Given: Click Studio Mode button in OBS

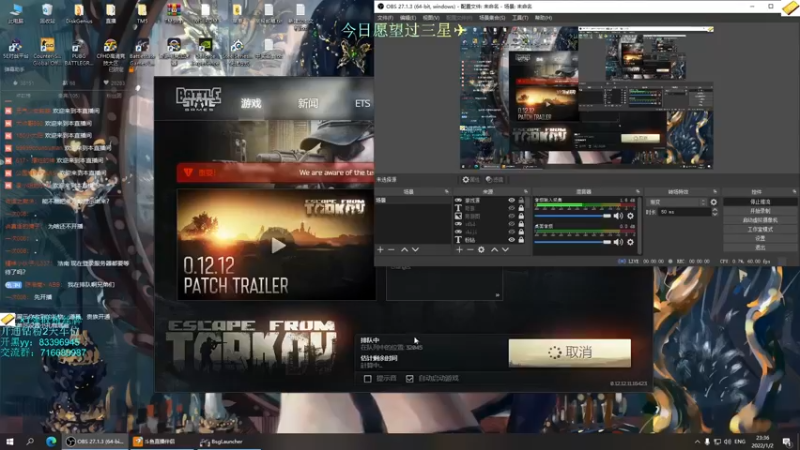Looking at the screenshot, I should pyautogui.click(x=760, y=230).
